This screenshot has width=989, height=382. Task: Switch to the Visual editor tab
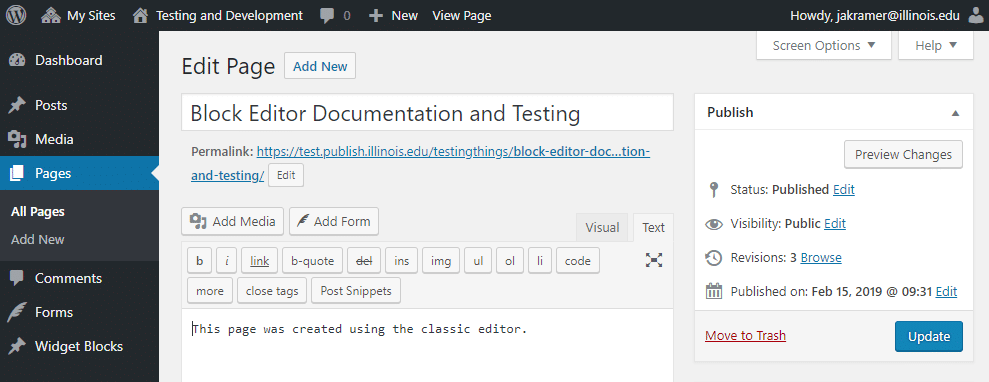(x=602, y=228)
